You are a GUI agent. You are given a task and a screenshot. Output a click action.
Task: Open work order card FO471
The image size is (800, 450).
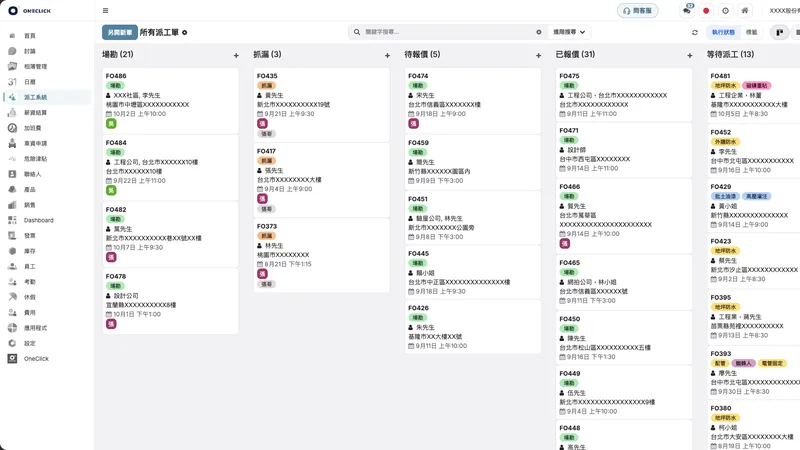[x=623, y=149]
